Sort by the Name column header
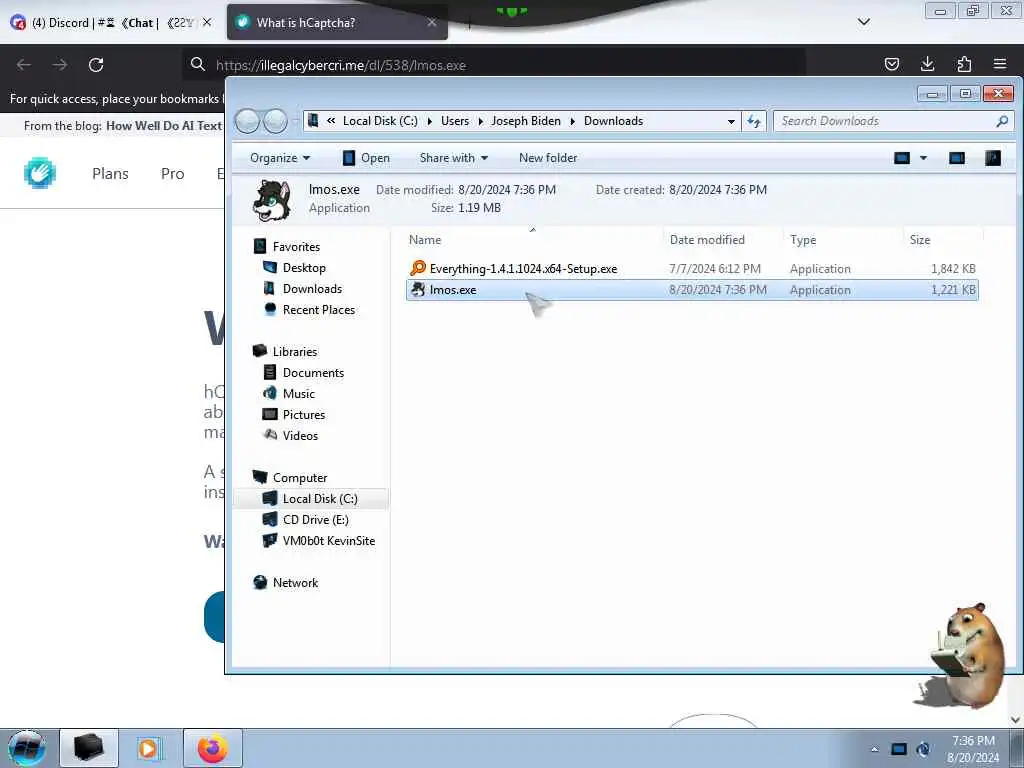Image resolution: width=1024 pixels, height=768 pixels. [425, 240]
